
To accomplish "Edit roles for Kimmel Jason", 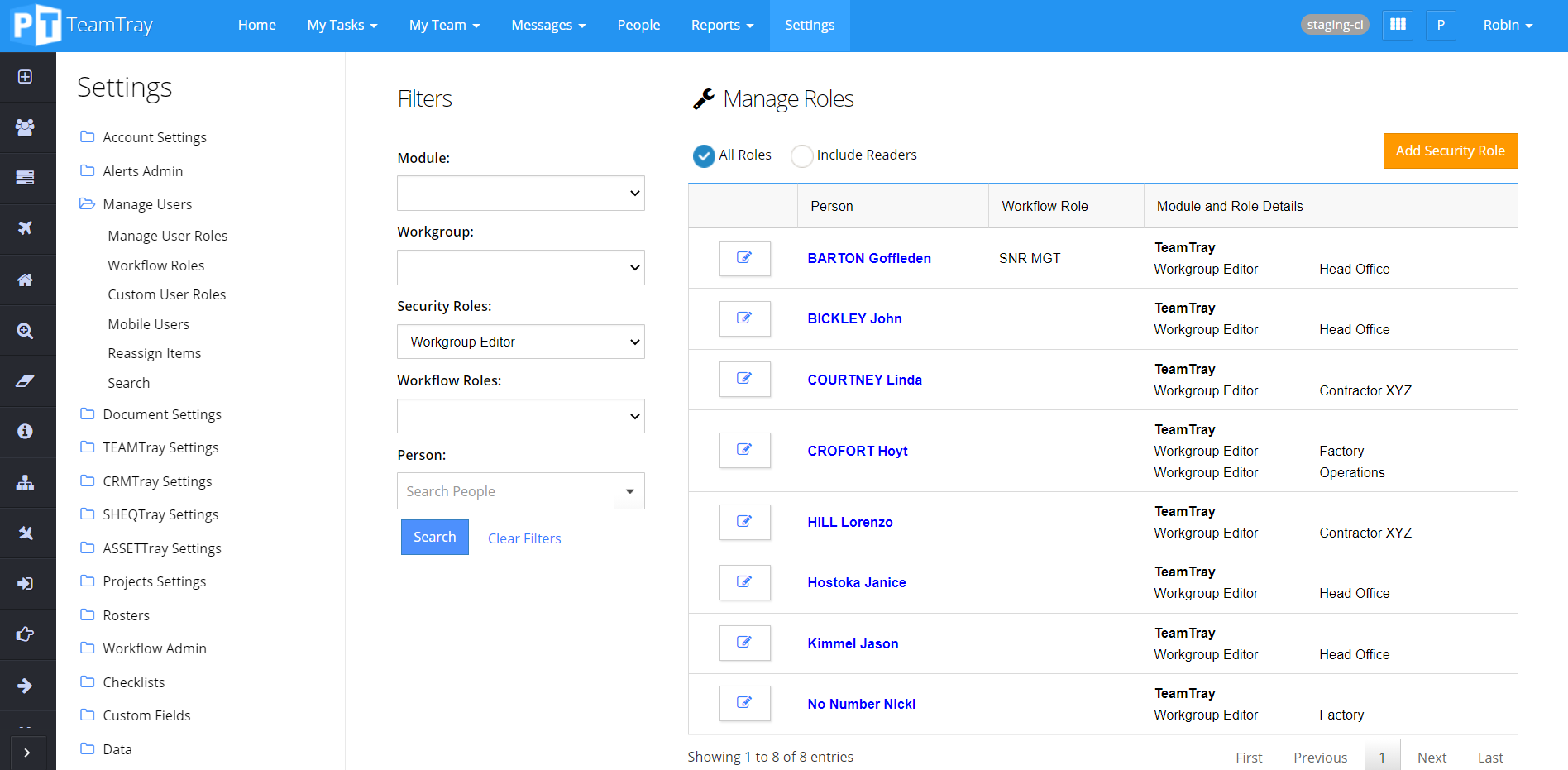I will pos(744,643).
